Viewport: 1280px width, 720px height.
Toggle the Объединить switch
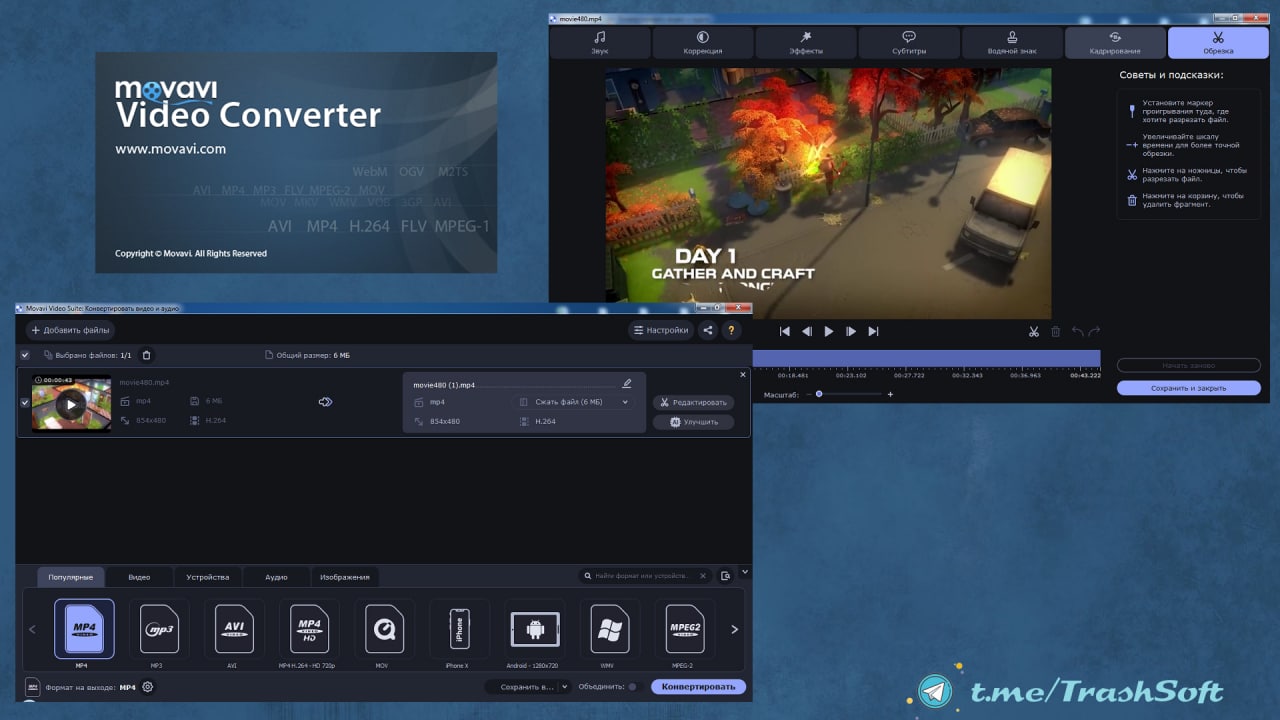[x=632, y=687]
